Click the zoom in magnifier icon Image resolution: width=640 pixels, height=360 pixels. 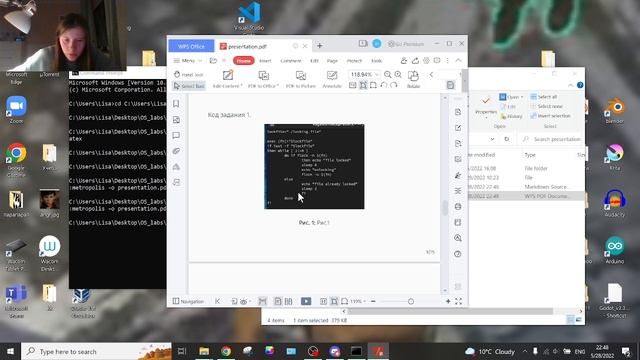click(x=398, y=75)
